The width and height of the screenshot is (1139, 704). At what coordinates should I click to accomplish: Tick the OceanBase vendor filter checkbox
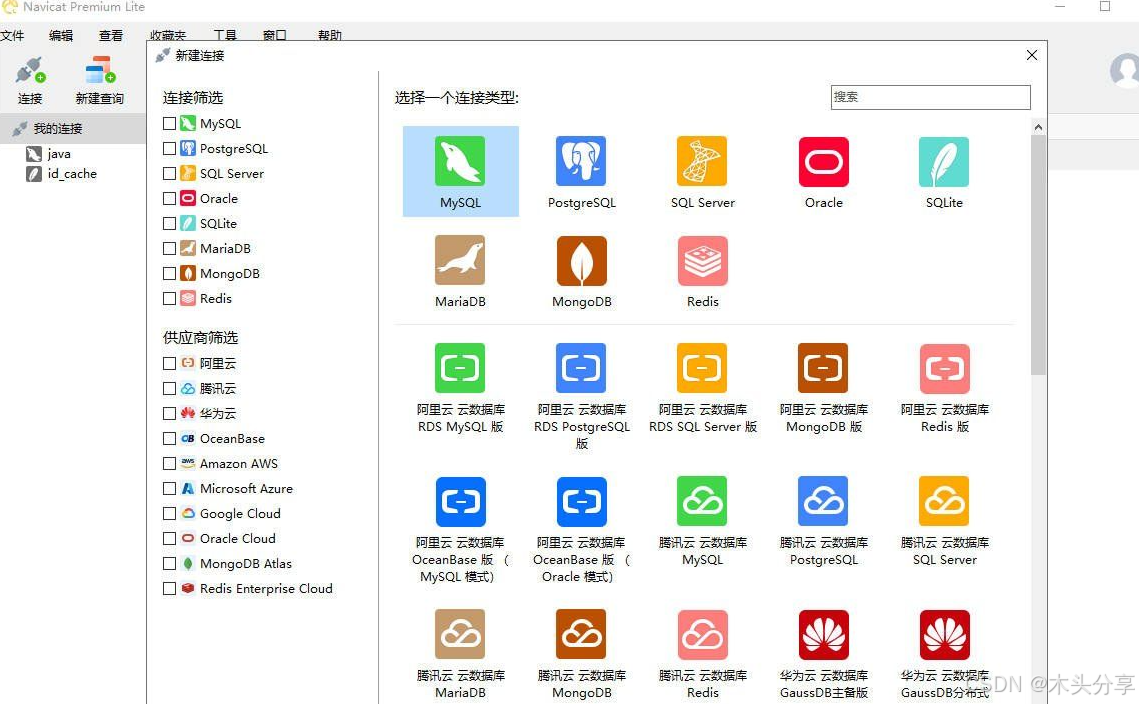(x=169, y=439)
